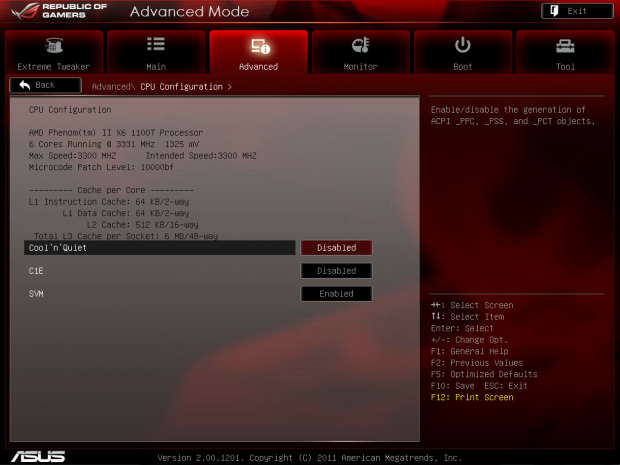Open the Monitor tab via its icon
620x465 pixels.
pyautogui.click(x=360, y=46)
